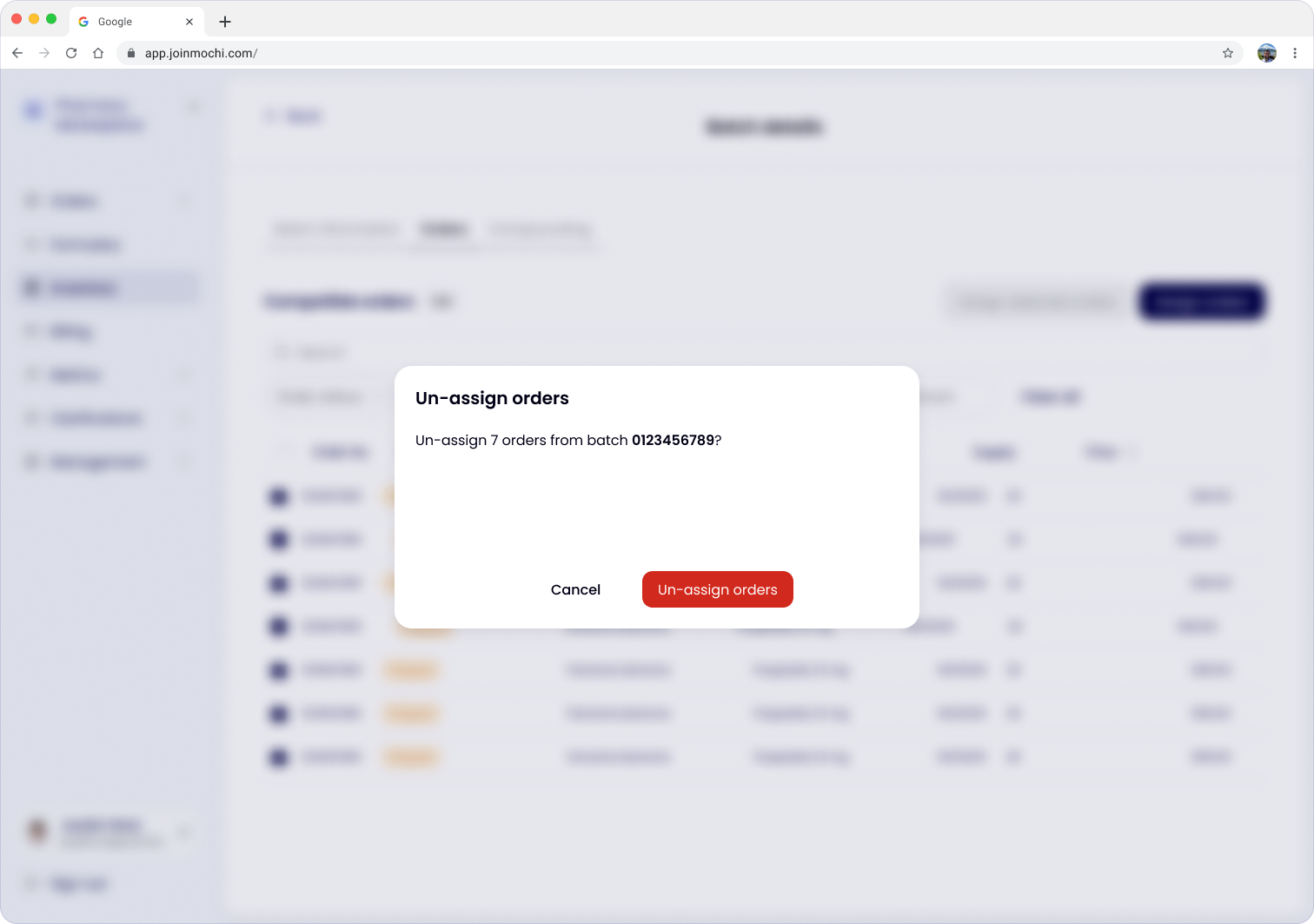Select the Google browser tab

(136, 22)
